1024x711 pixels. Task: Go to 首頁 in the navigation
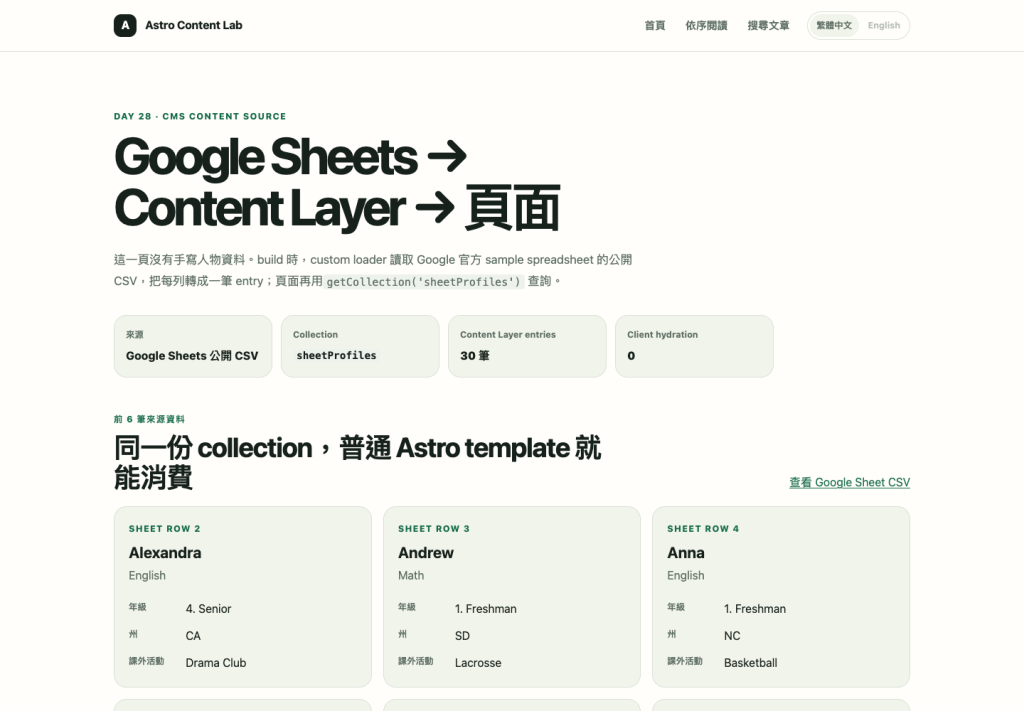(654, 25)
